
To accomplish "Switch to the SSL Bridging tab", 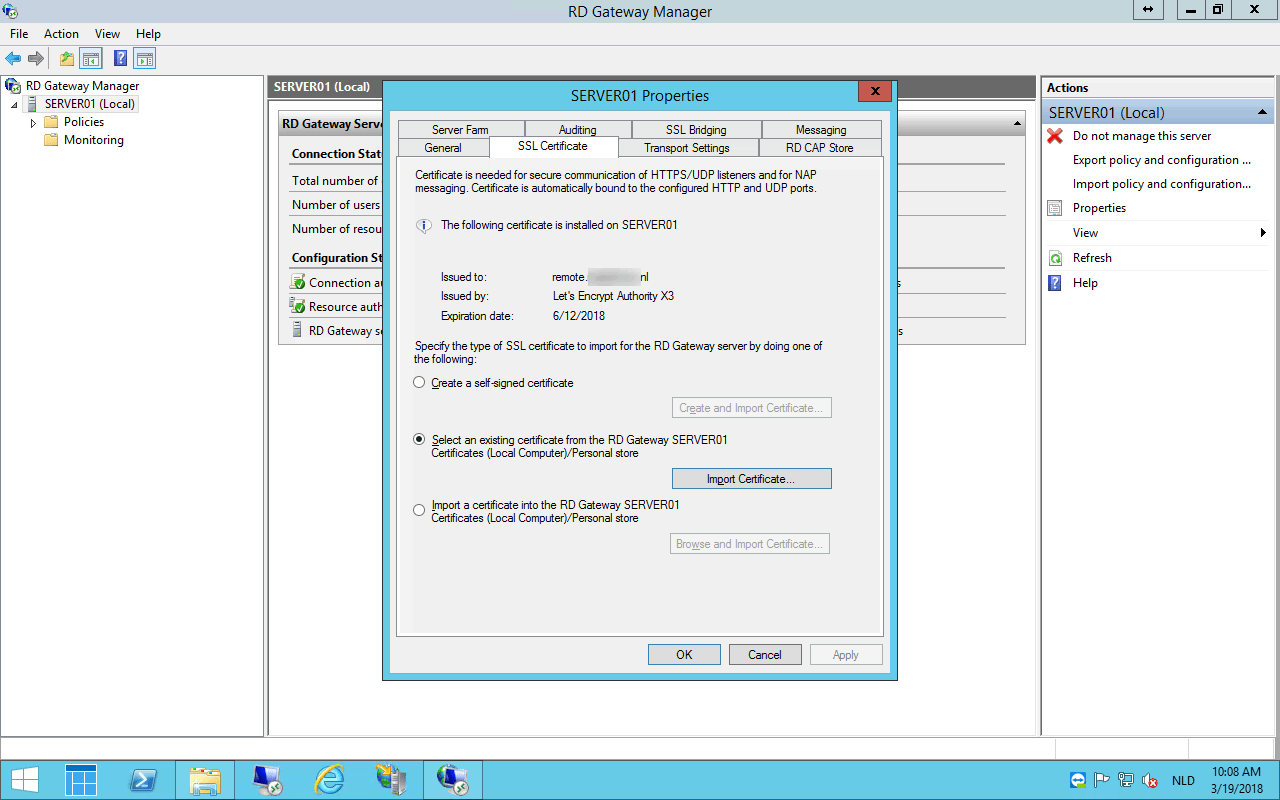I will [696, 130].
